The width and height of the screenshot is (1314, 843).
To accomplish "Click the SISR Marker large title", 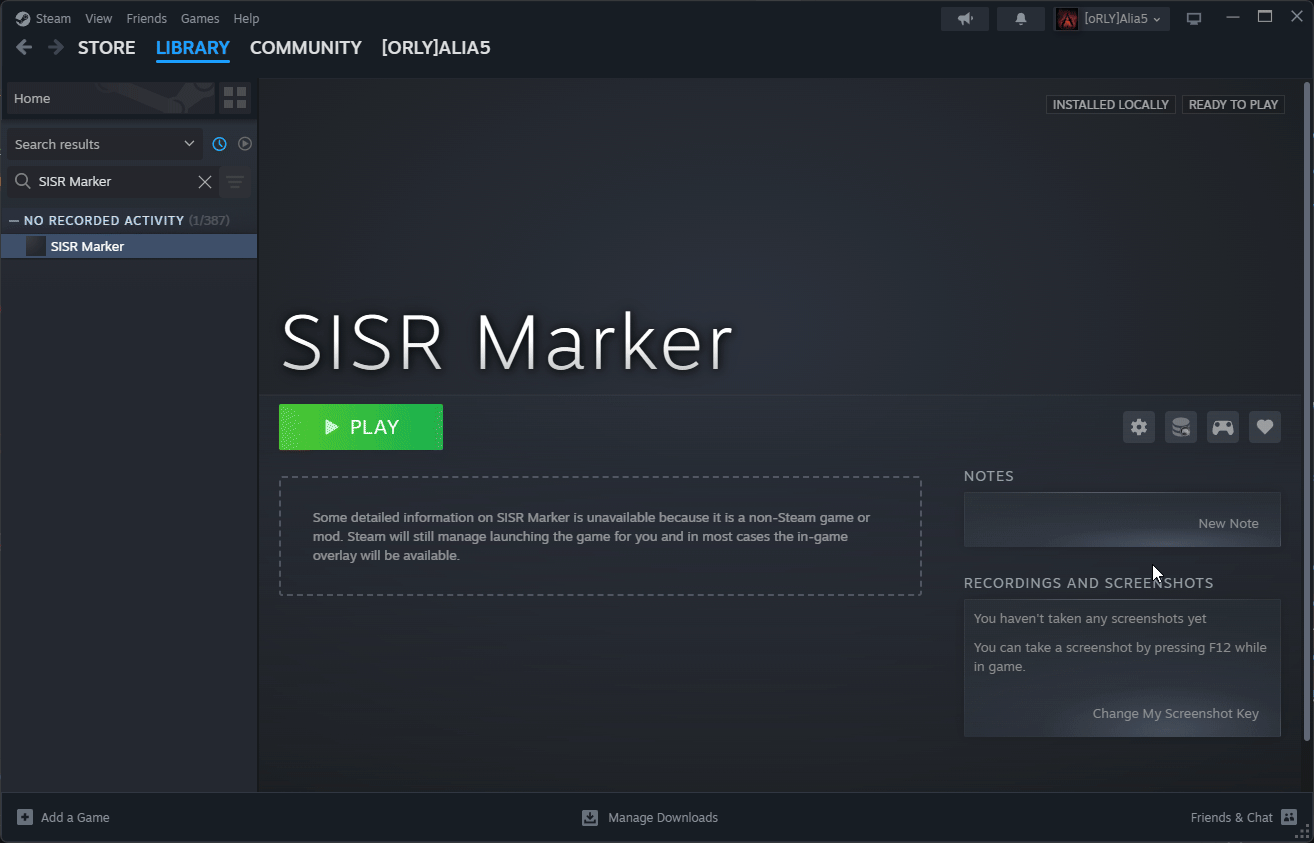I will 507,342.
